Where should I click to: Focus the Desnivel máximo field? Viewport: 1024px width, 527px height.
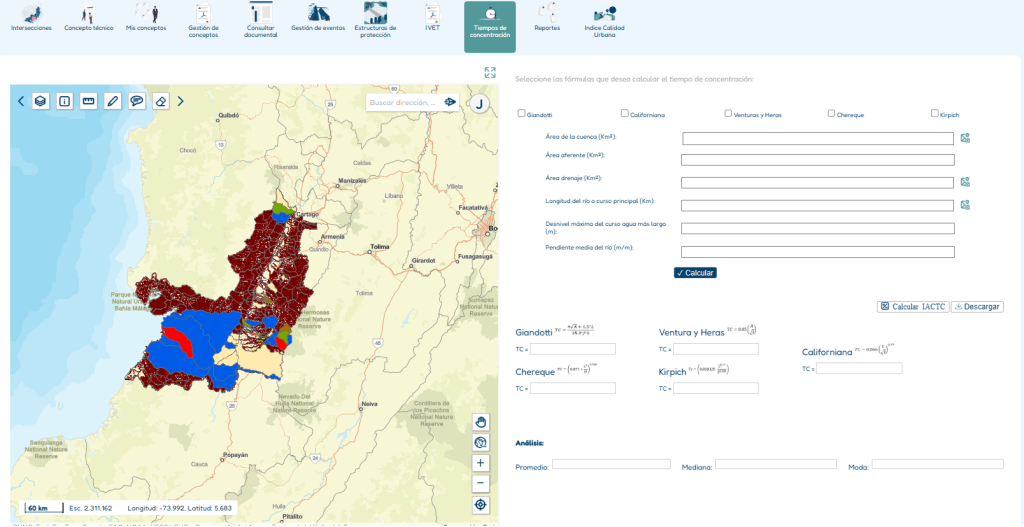tap(818, 229)
